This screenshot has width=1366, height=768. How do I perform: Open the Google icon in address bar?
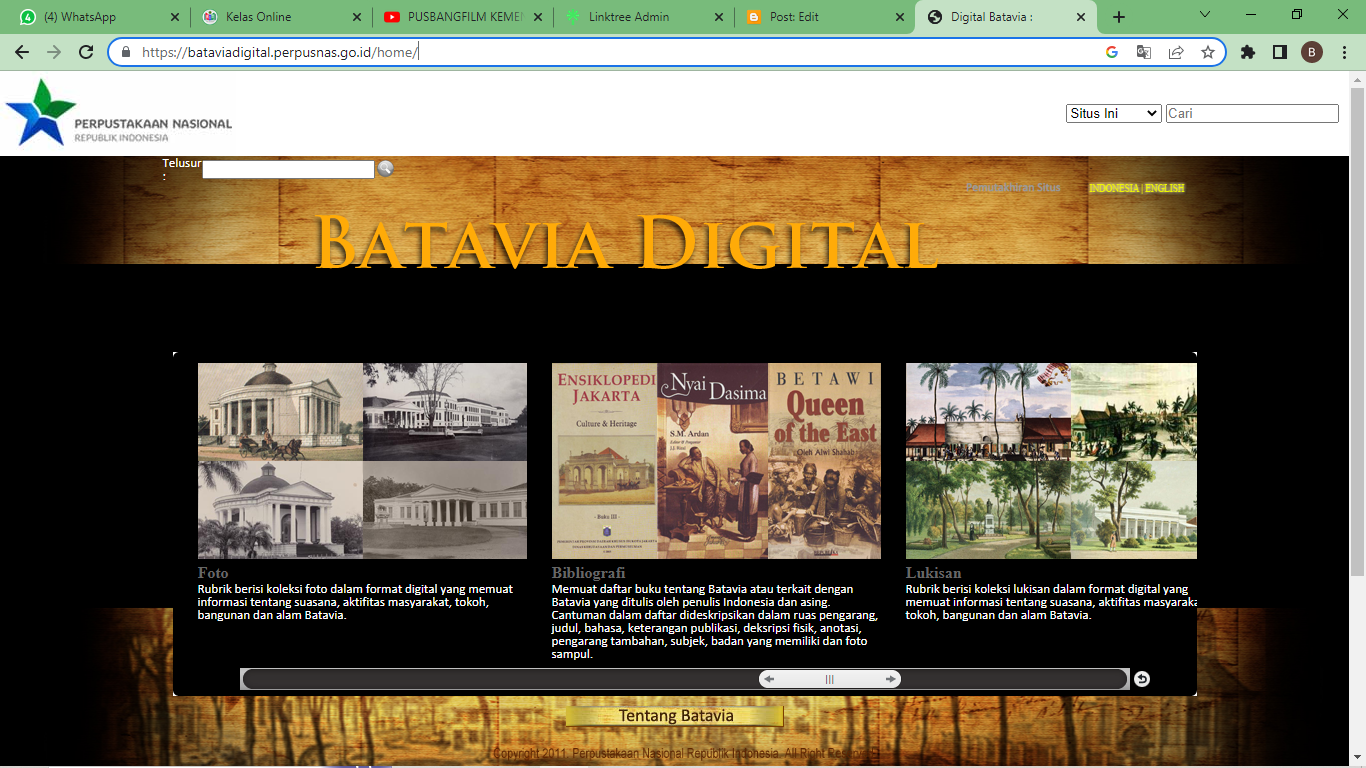[x=1111, y=52]
